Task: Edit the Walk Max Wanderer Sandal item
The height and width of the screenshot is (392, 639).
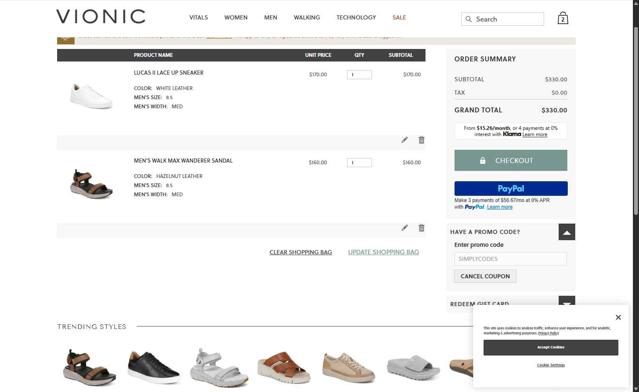Action: (404, 228)
